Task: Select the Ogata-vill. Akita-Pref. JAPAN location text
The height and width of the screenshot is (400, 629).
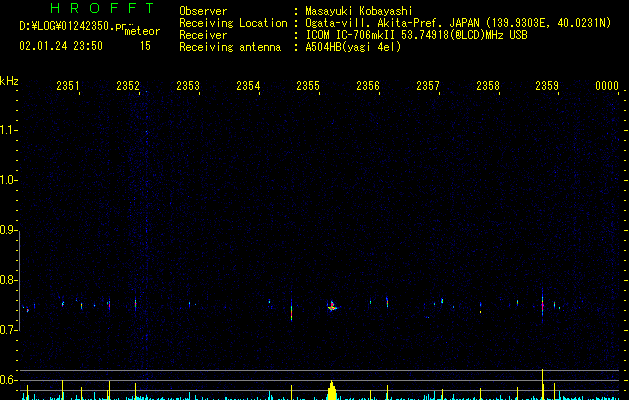Action: coord(458,23)
